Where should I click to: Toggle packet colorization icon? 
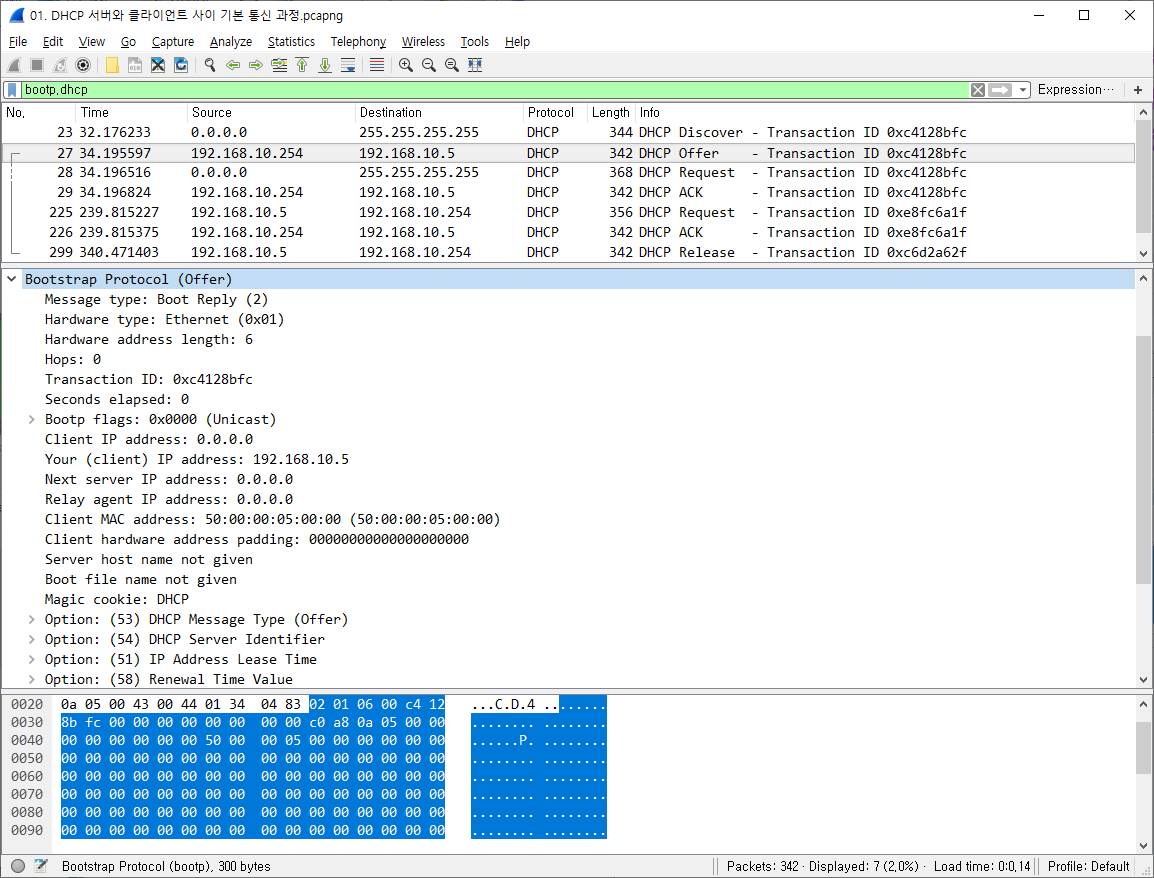click(x=377, y=66)
